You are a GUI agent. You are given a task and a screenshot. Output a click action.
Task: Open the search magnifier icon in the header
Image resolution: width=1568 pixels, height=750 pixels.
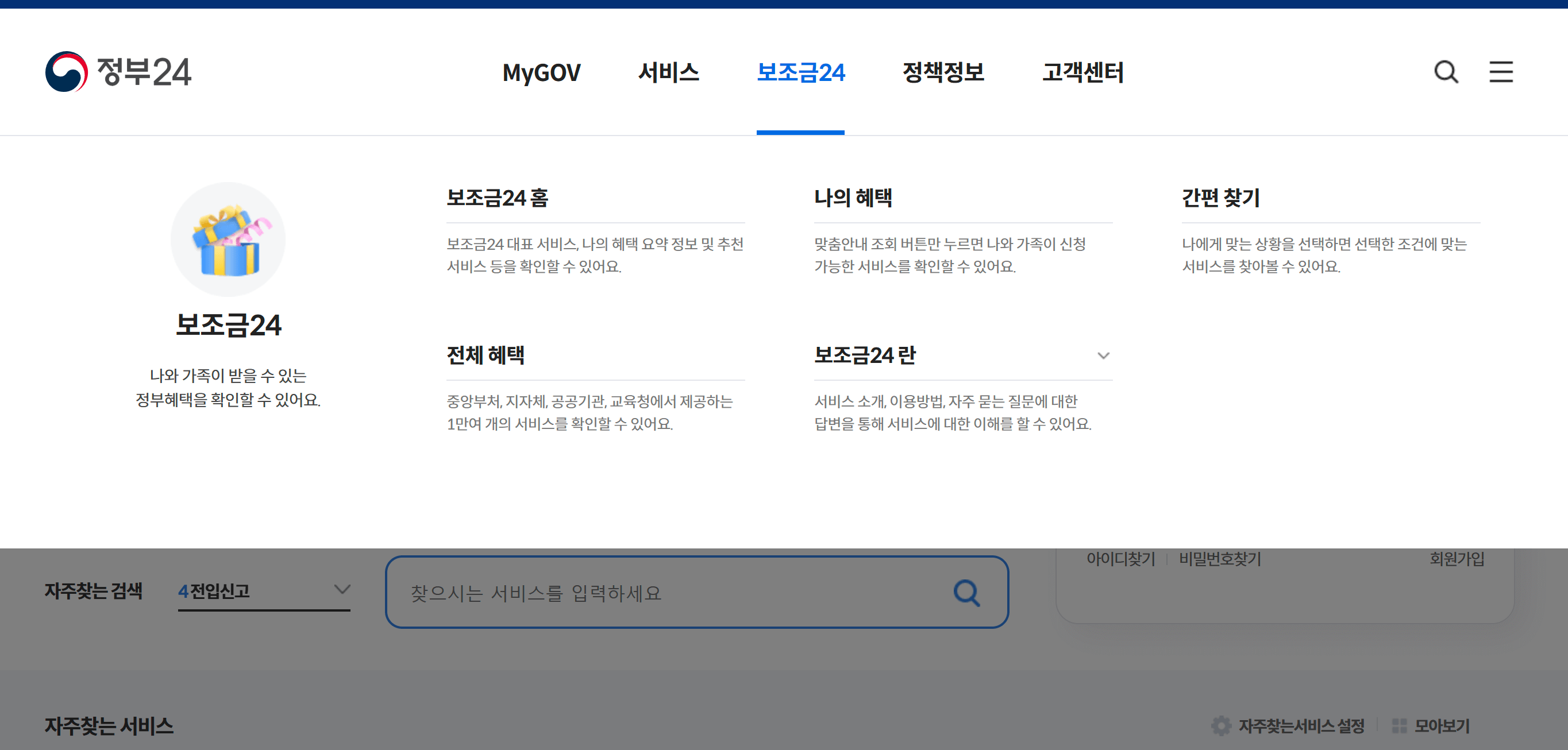click(1446, 72)
